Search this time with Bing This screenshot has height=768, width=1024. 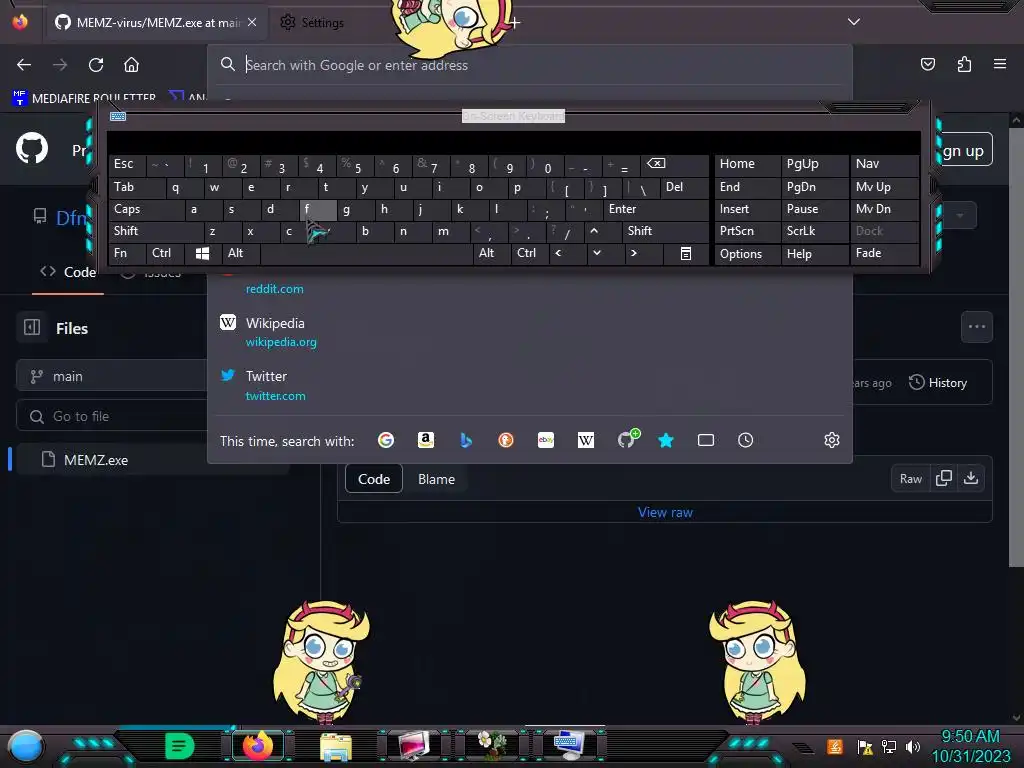click(466, 440)
